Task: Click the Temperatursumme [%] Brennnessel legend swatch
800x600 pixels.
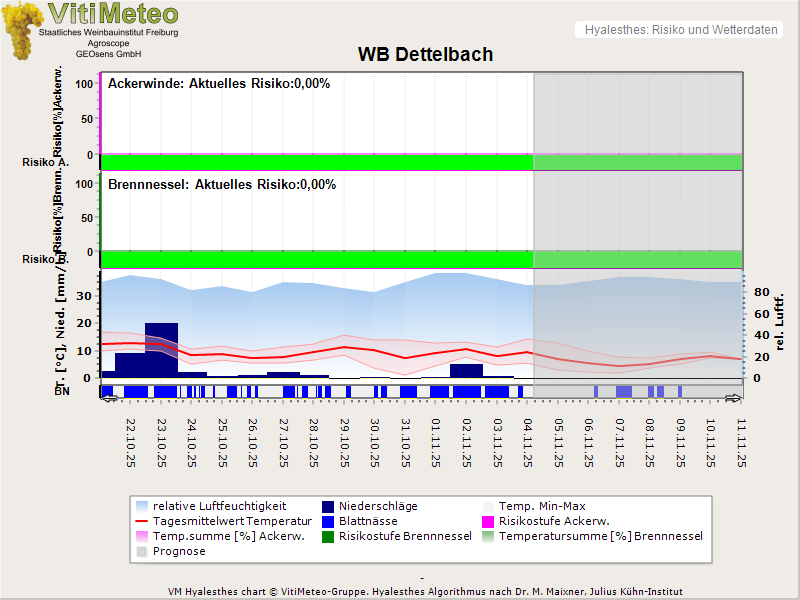Action: (x=489, y=537)
